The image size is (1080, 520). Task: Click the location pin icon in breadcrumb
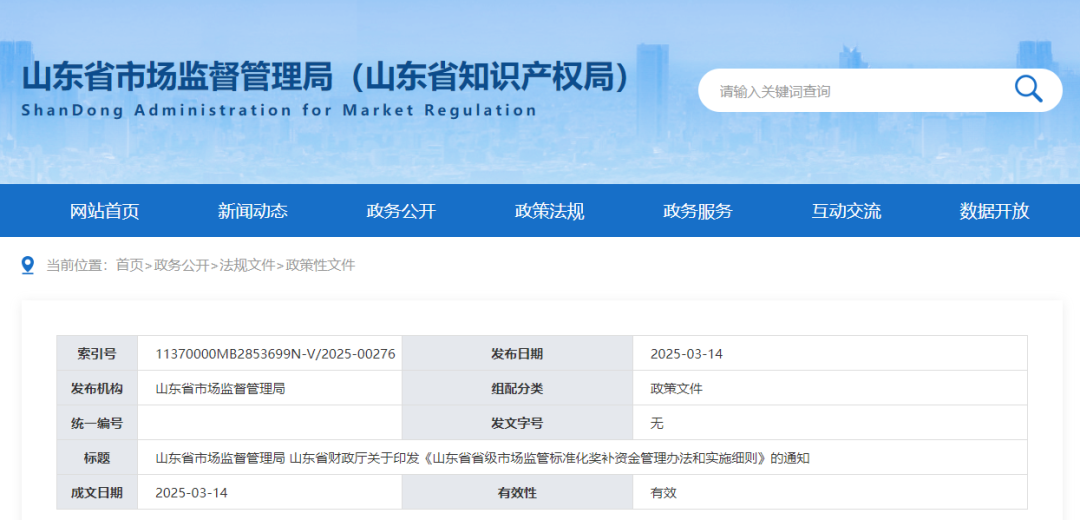tap(28, 265)
